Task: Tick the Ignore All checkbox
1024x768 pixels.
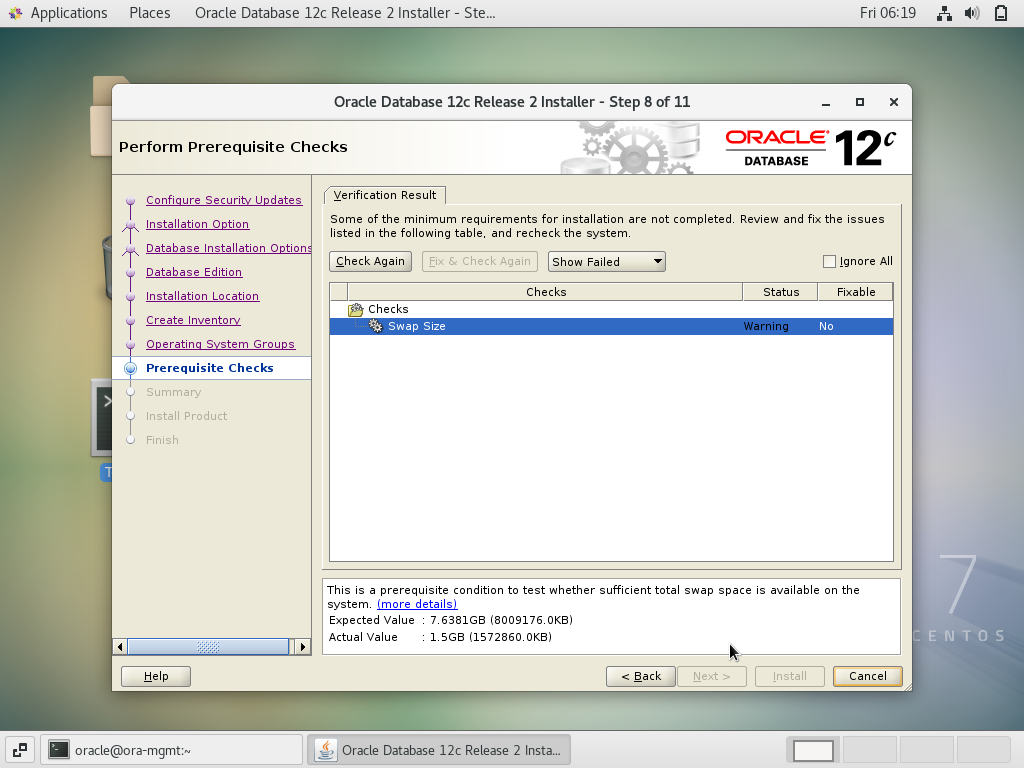Action: (829, 261)
